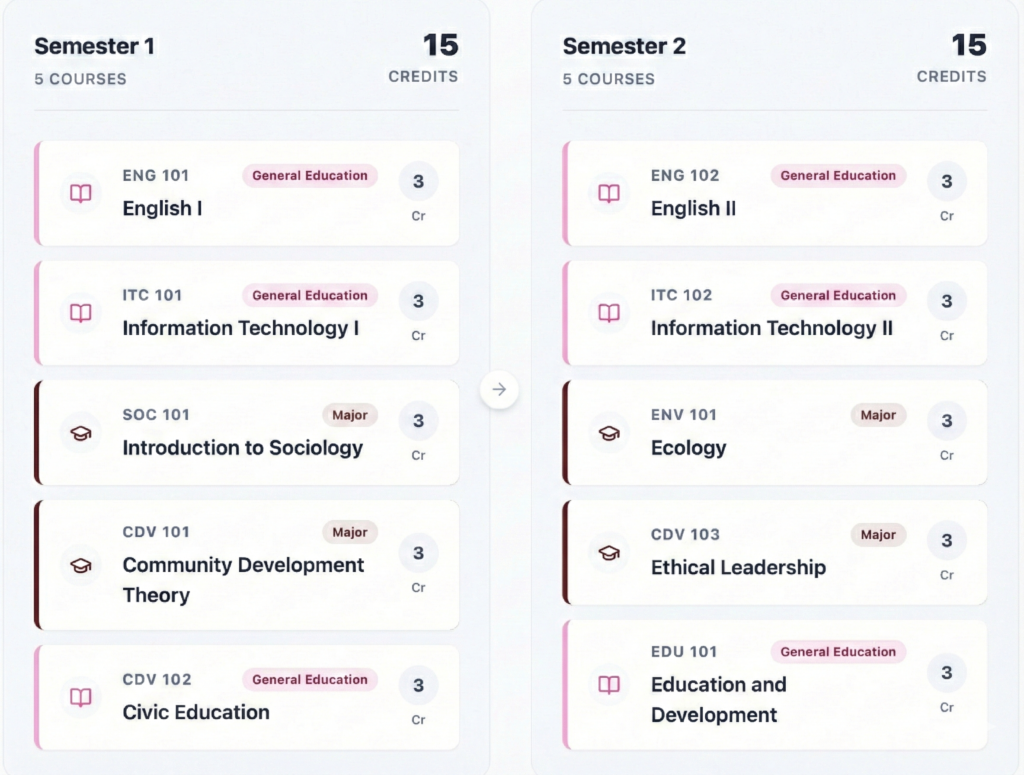Open the Civic Education course title
The image size is (1024, 775).
(x=196, y=712)
